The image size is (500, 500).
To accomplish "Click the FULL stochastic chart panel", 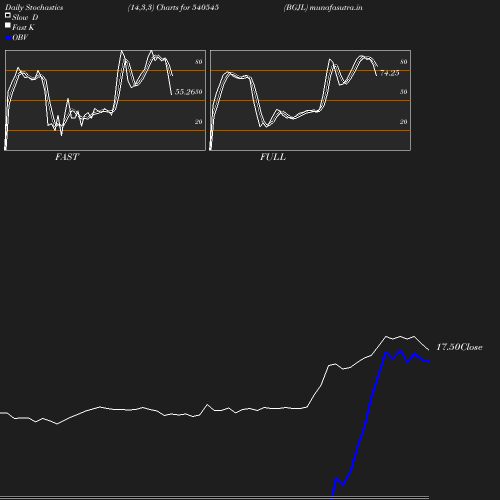I will pyautogui.click(x=310, y=100).
